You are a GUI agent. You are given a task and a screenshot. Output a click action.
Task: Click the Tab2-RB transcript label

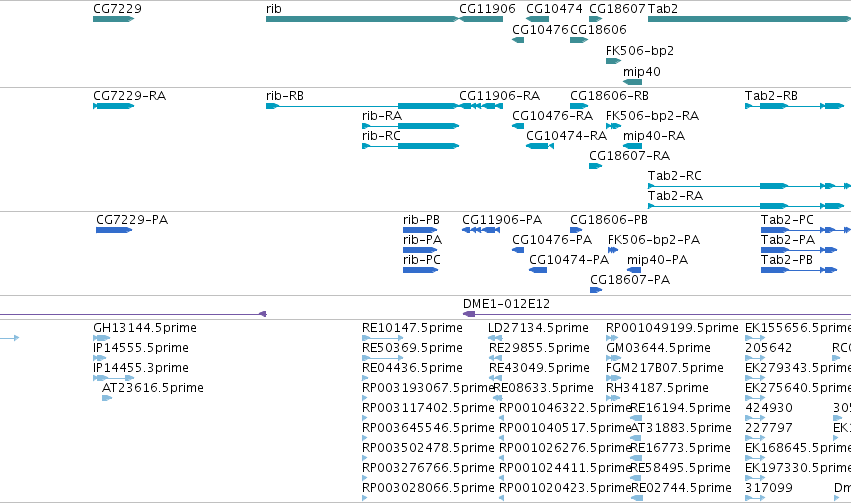coord(771,96)
